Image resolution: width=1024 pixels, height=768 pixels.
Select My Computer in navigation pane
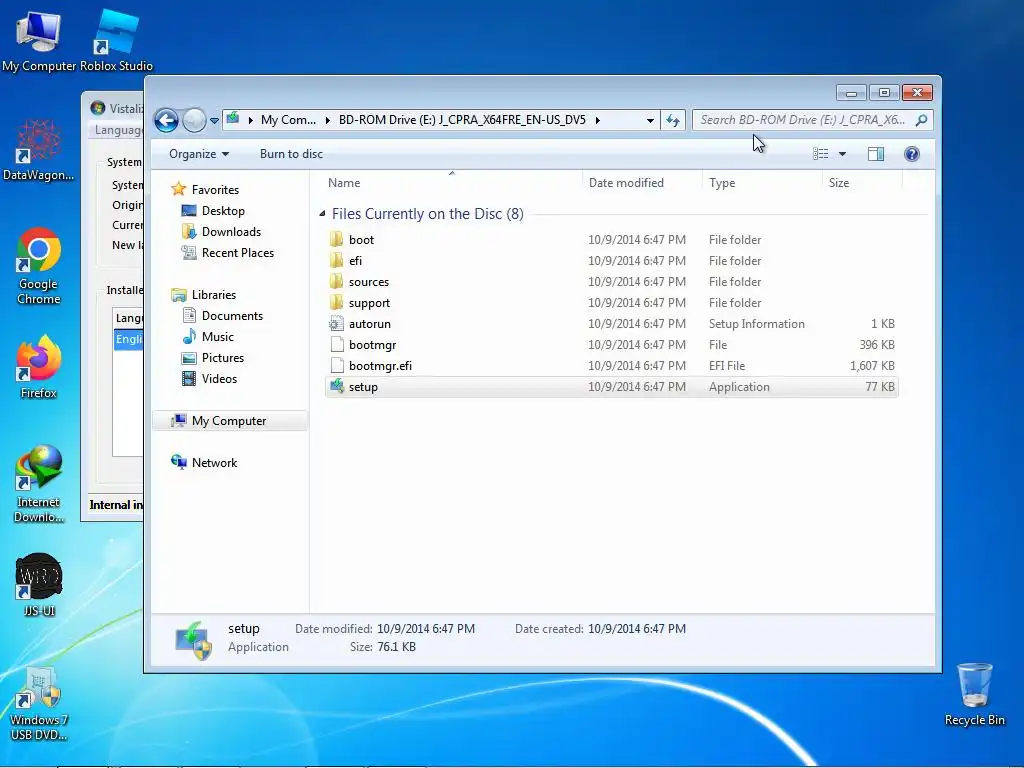pos(229,421)
